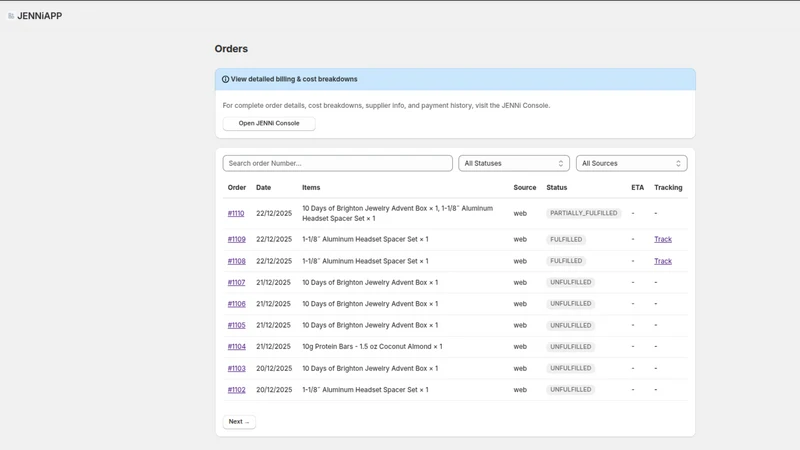
Task: Click UNFULFILLED badge of order #1102
Action: point(570,389)
